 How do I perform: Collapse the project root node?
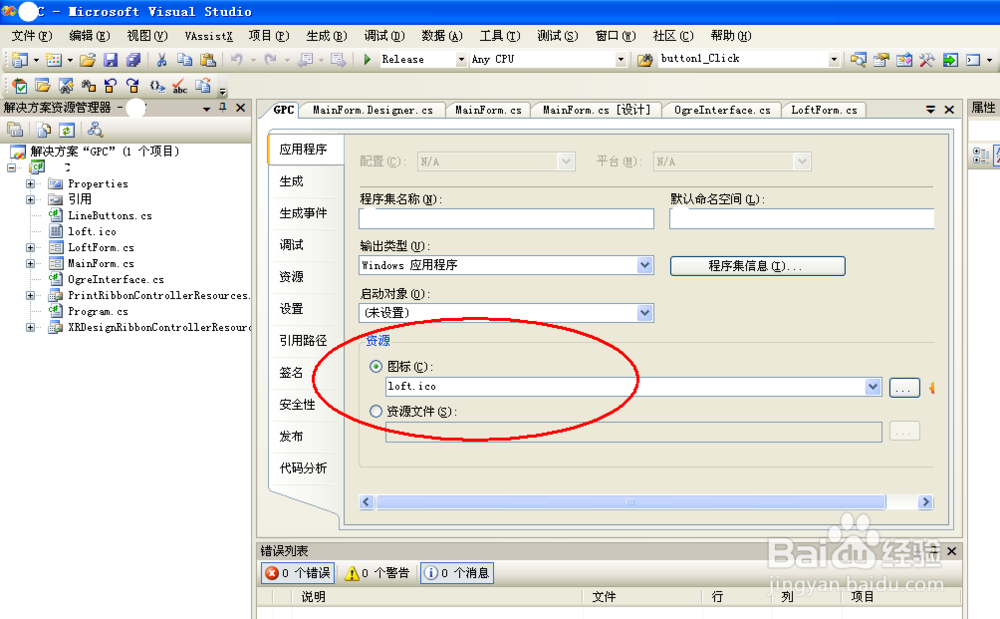[x=11, y=168]
